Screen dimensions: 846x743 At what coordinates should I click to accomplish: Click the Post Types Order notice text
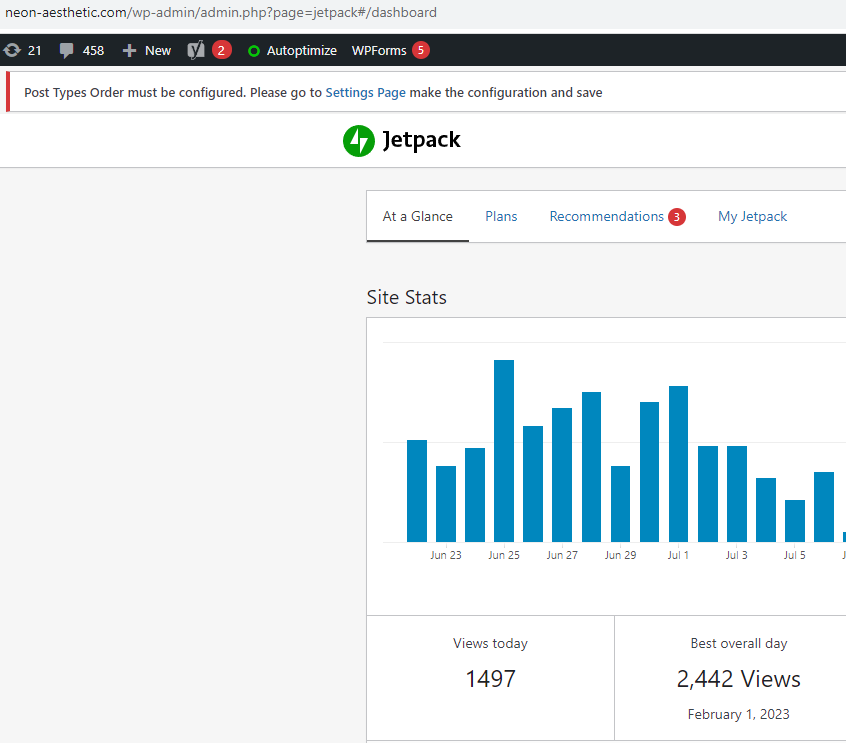pos(313,93)
